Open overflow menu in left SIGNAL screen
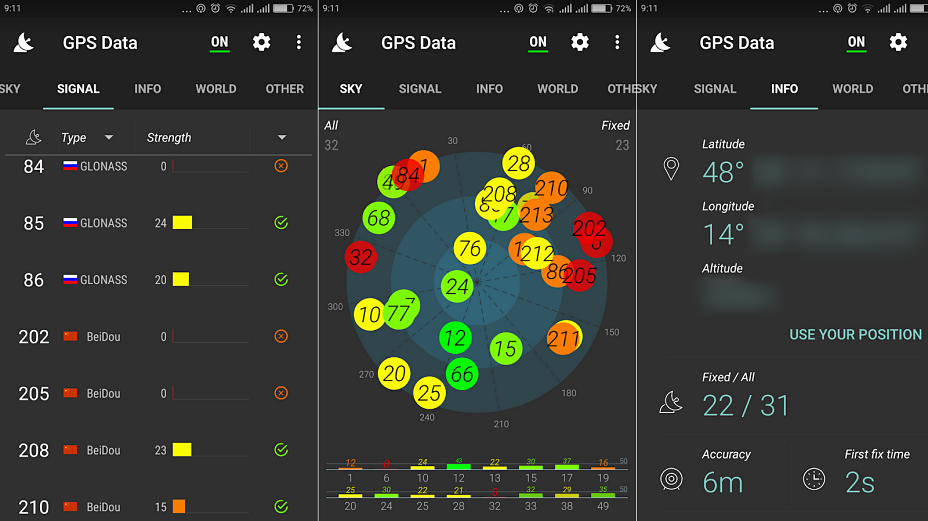Image resolution: width=928 pixels, height=521 pixels. pos(299,42)
